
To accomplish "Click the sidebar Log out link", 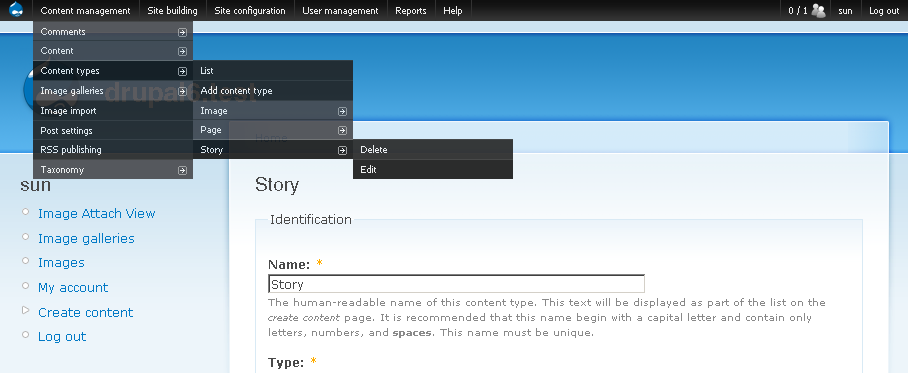I will (62, 337).
